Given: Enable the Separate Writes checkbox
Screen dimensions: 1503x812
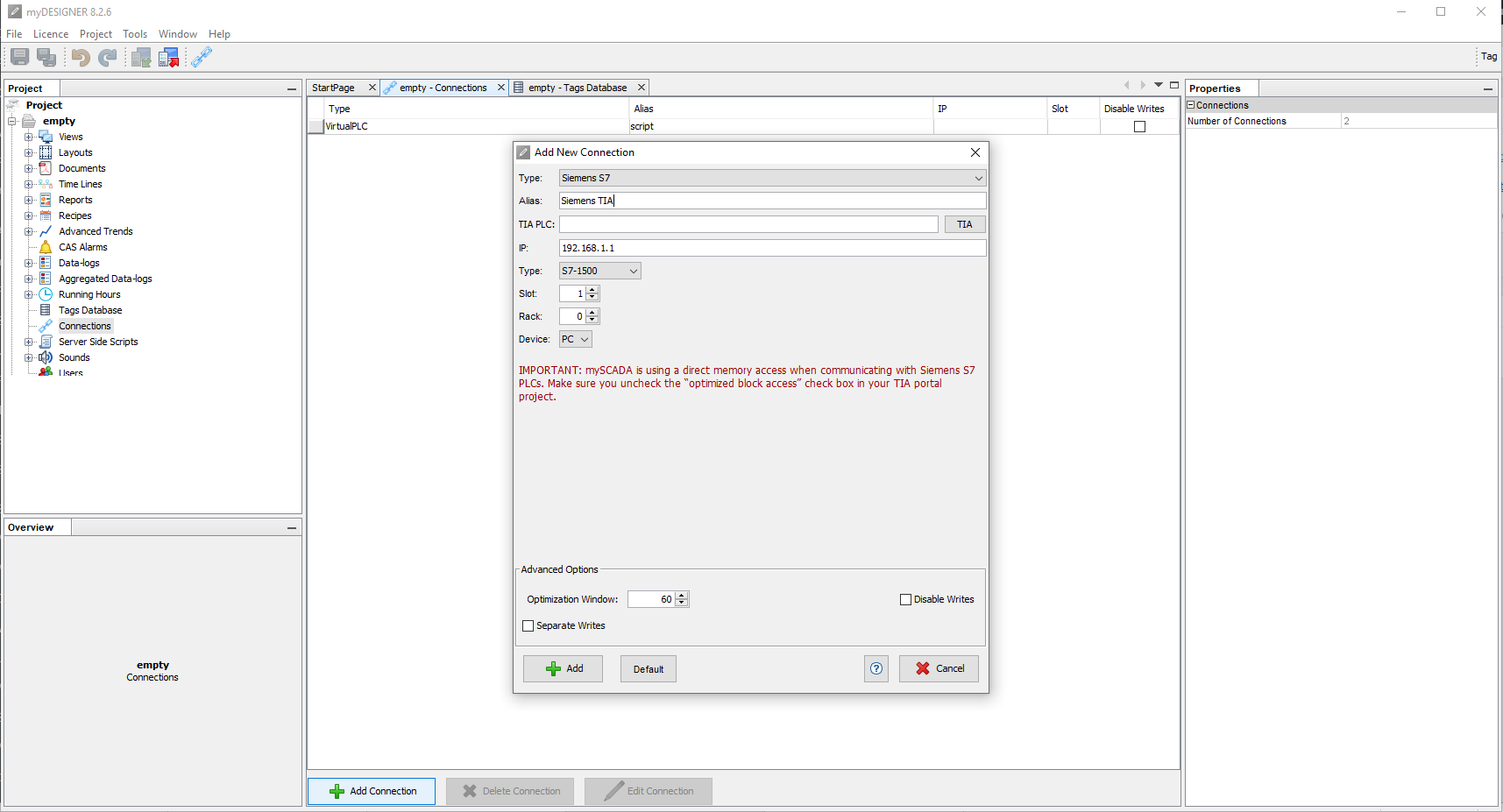Looking at the screenshot, I should click(x=528, y=626).
